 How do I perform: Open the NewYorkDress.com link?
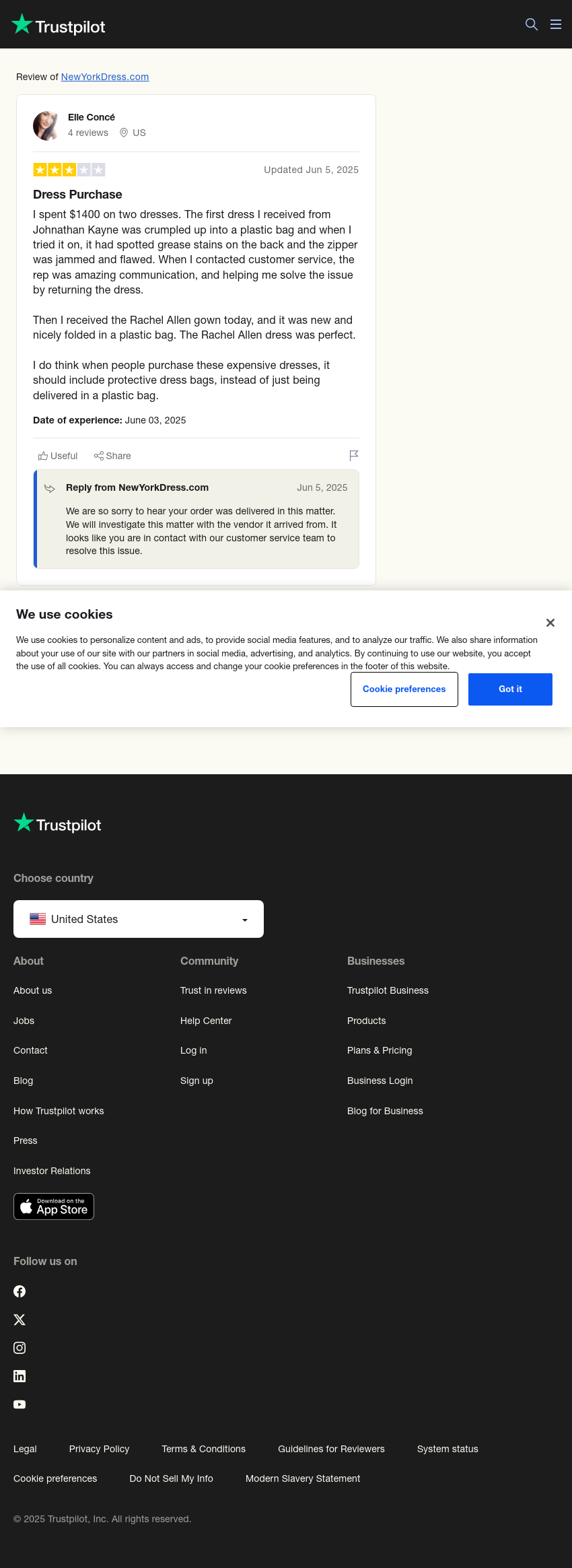[105, 77]
